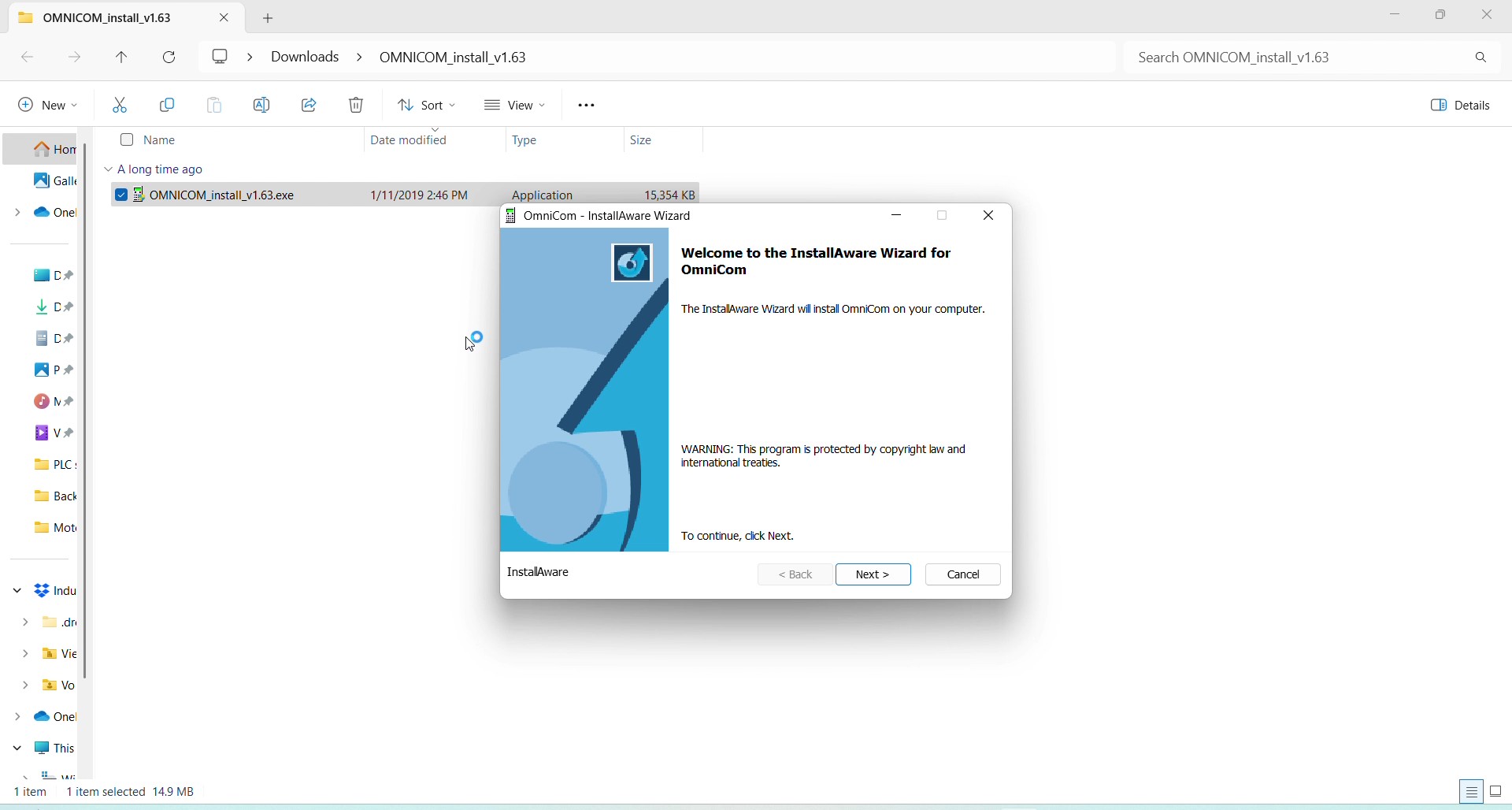Go up one folder level
Viewport: 1512px width, 810px height.
(122, 58)
